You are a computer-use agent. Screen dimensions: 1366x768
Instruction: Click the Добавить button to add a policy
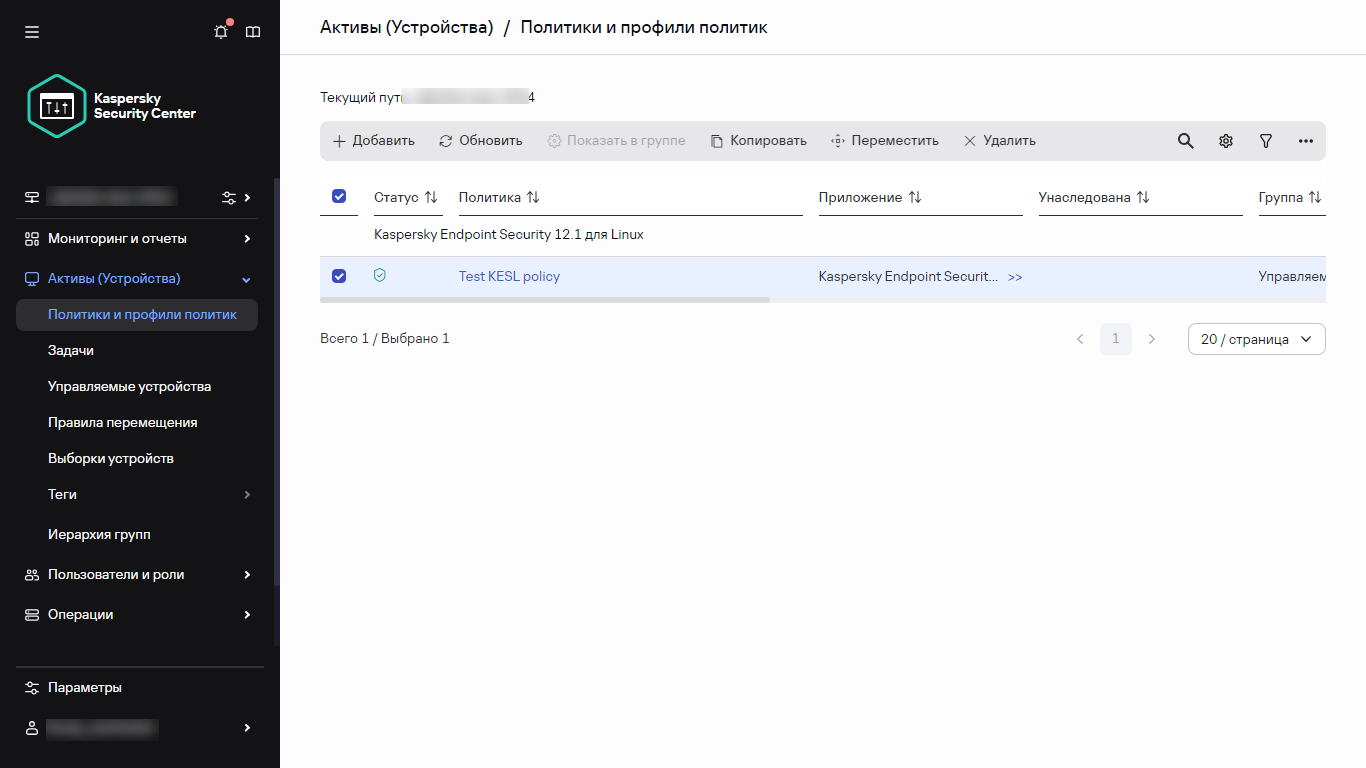pyautogui.click(x=373, y=140)
